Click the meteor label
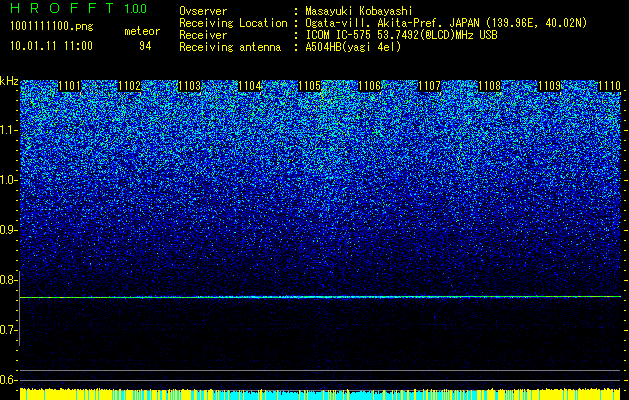This screenshot has width=629, height=400. click(142, 31)
